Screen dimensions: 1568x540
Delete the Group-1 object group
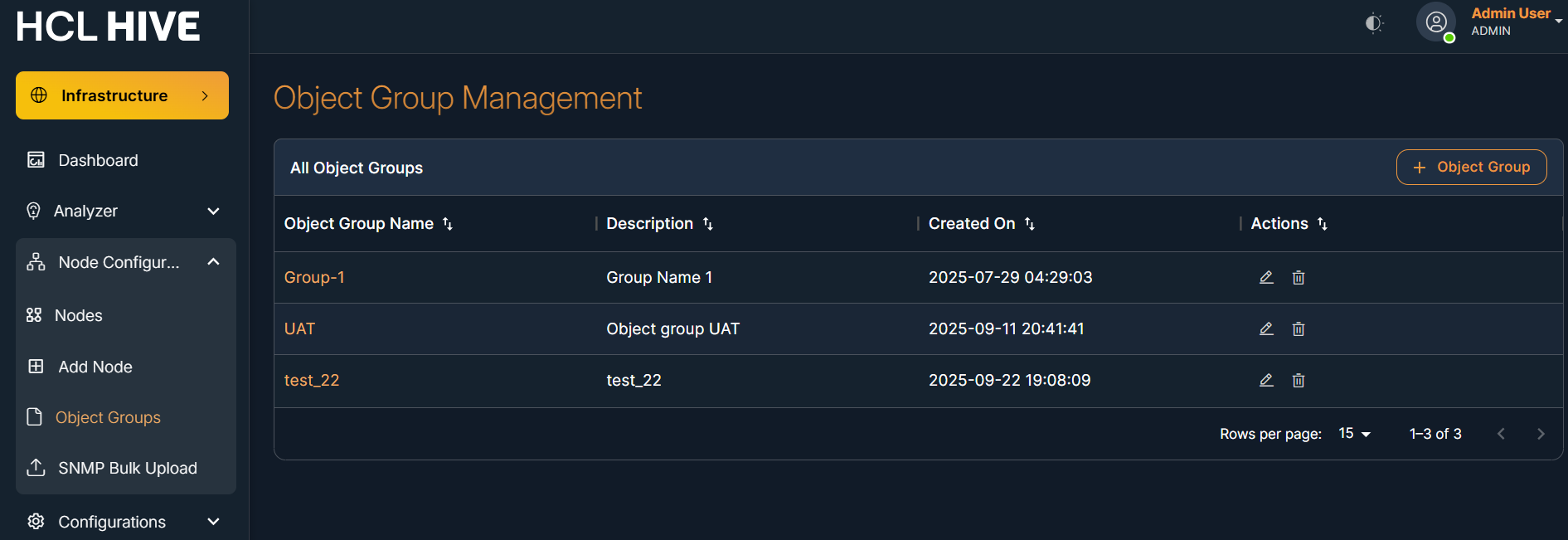tap(1299, 277)
